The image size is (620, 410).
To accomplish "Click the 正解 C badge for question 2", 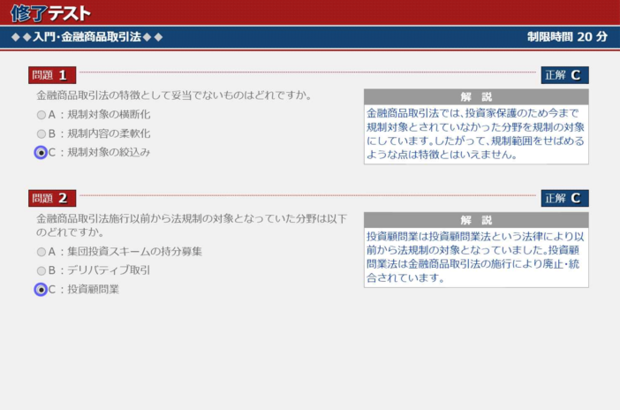I will (565, 198).
